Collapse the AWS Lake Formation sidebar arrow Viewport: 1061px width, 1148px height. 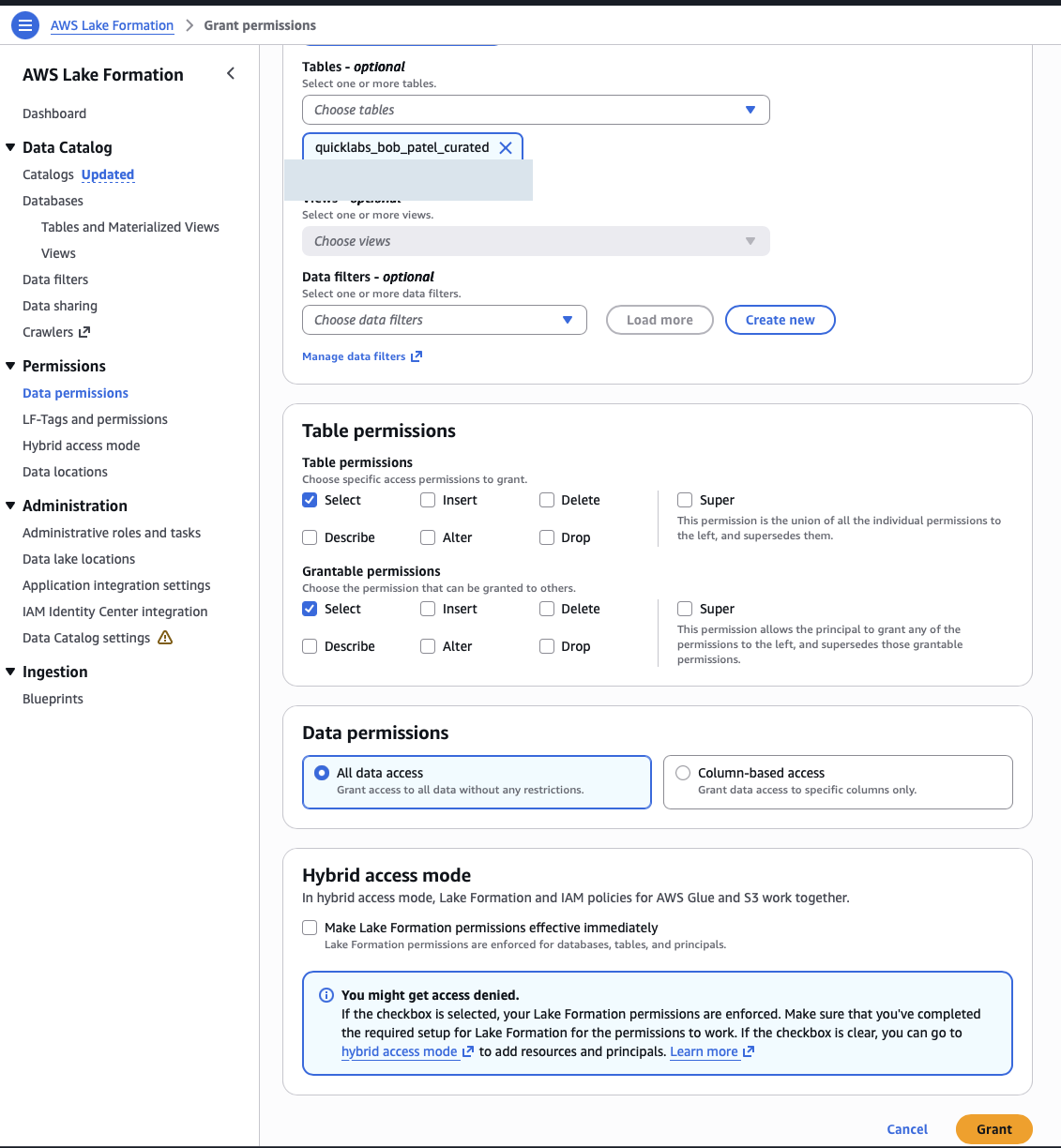231,73
